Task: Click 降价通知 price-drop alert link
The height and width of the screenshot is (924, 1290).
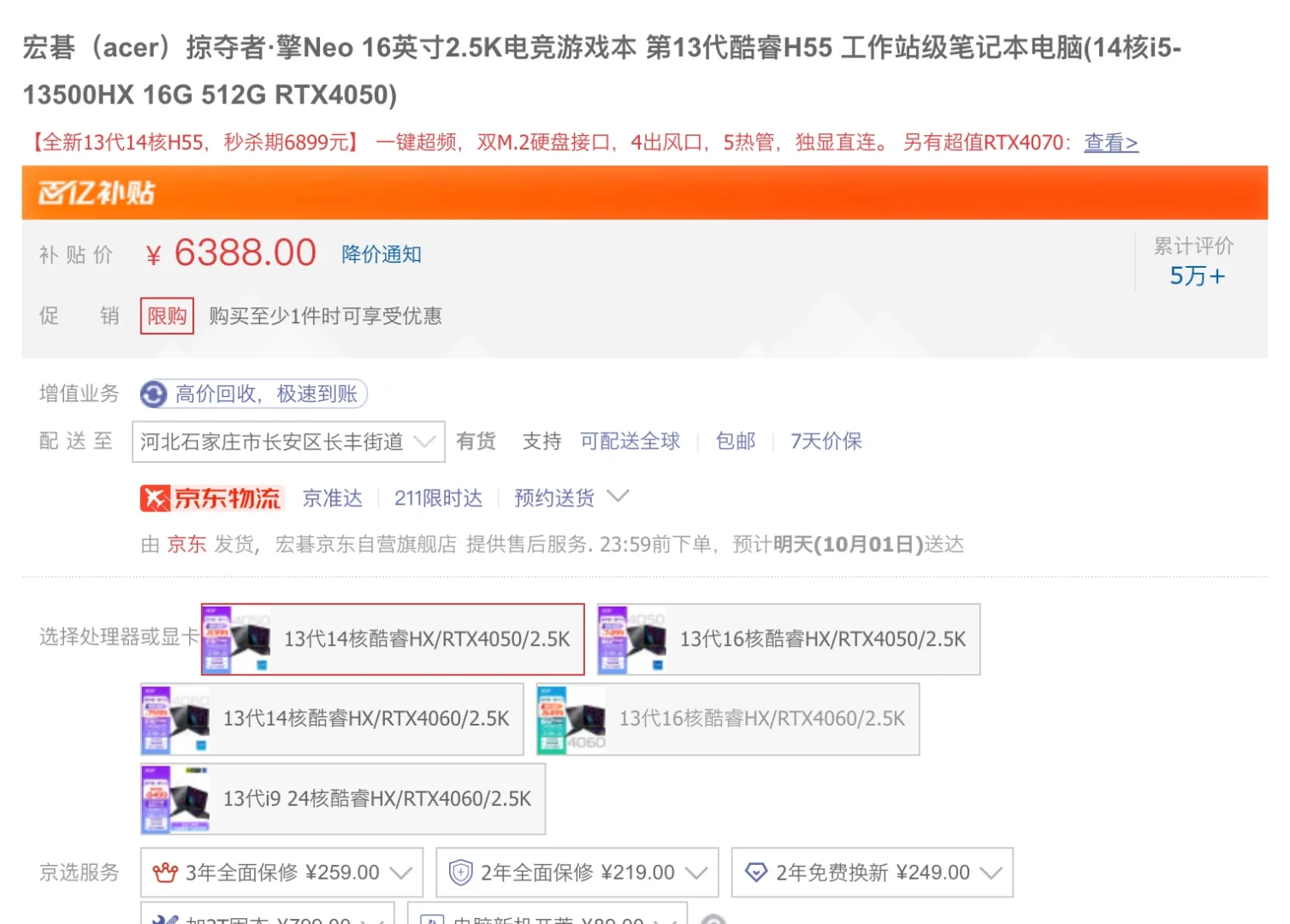Action: tap(382, 254)
